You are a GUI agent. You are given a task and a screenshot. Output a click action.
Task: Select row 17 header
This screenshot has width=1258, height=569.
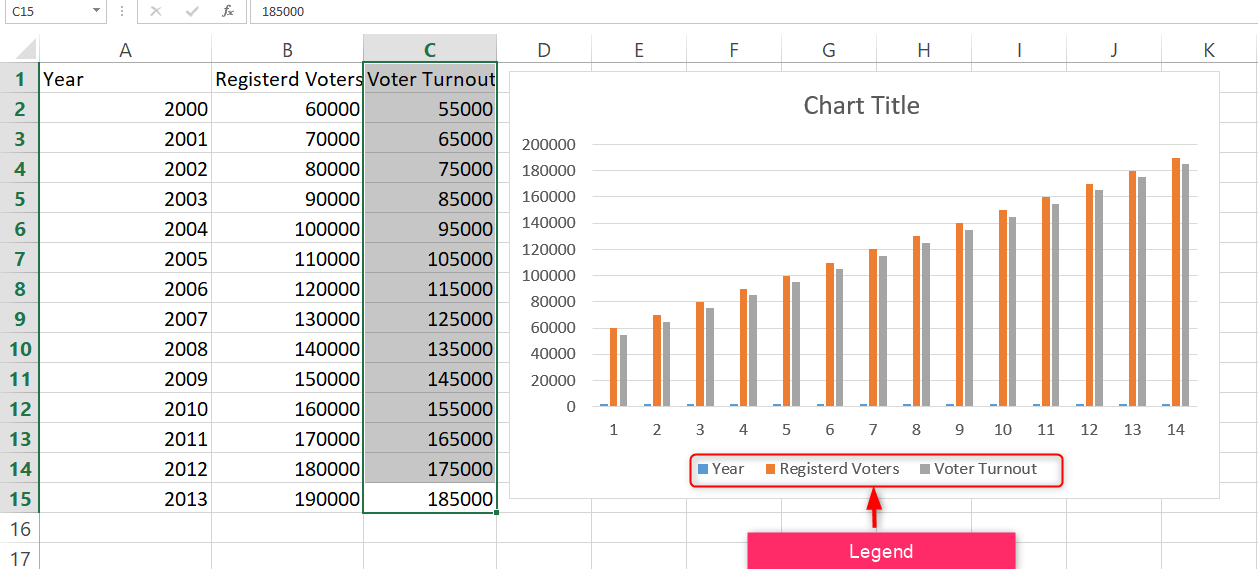[x=20, y=557]
